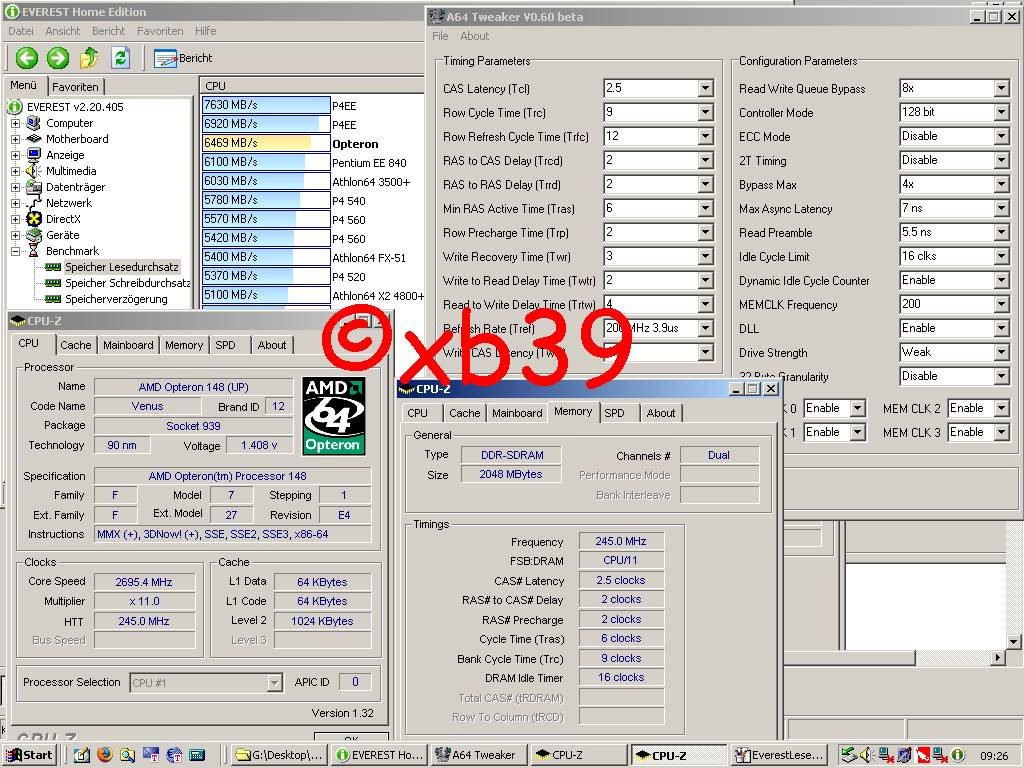Collapse the Benchmark tree node
This screenshot has width=1024, height=768.
pos(16,251)
